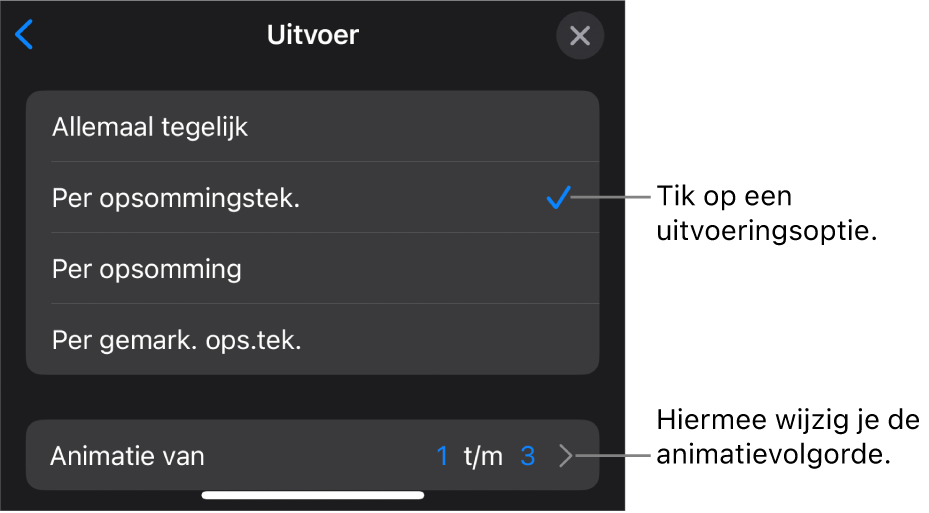The height and width of the screenshot is (513, 929).
Task: Click the 't/m' text between range numbers
Action: [x=484, y=457]
